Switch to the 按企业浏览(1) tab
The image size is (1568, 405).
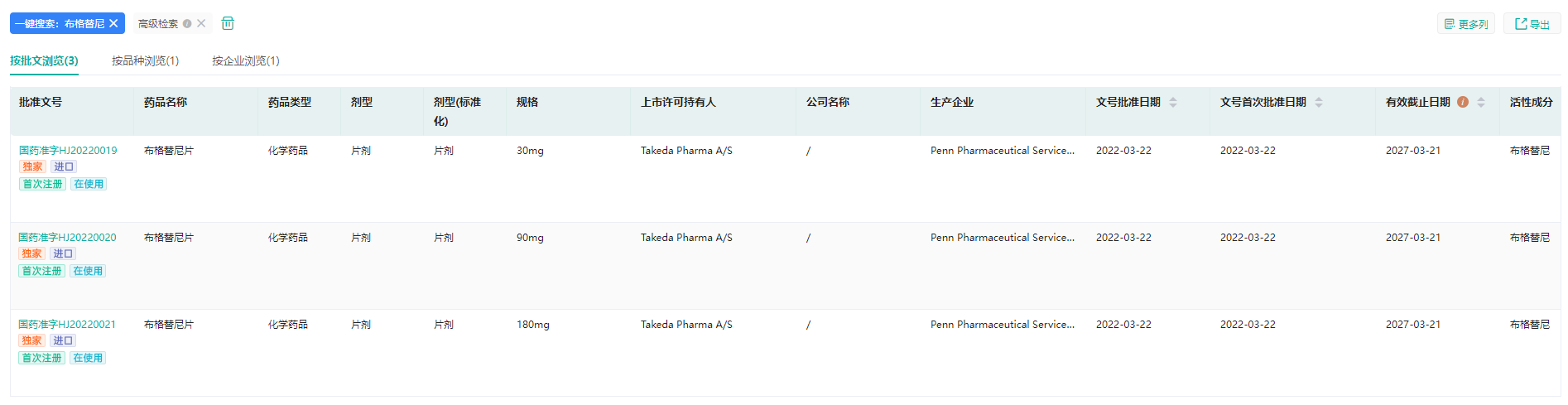(x=245, y=60)
